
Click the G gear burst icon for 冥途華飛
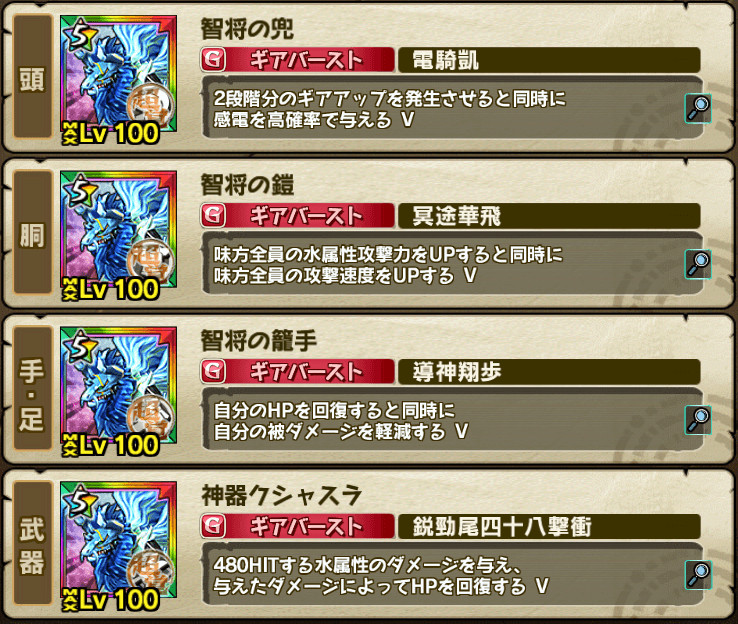[x=213, y=216]
